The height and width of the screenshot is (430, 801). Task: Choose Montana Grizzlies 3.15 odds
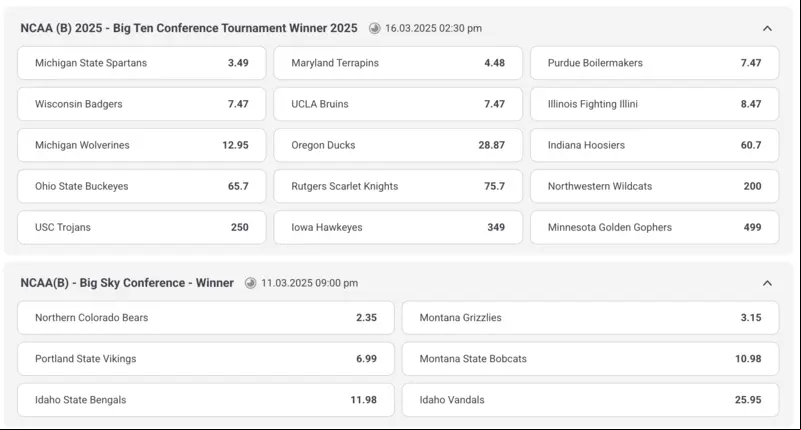point(591,318)
